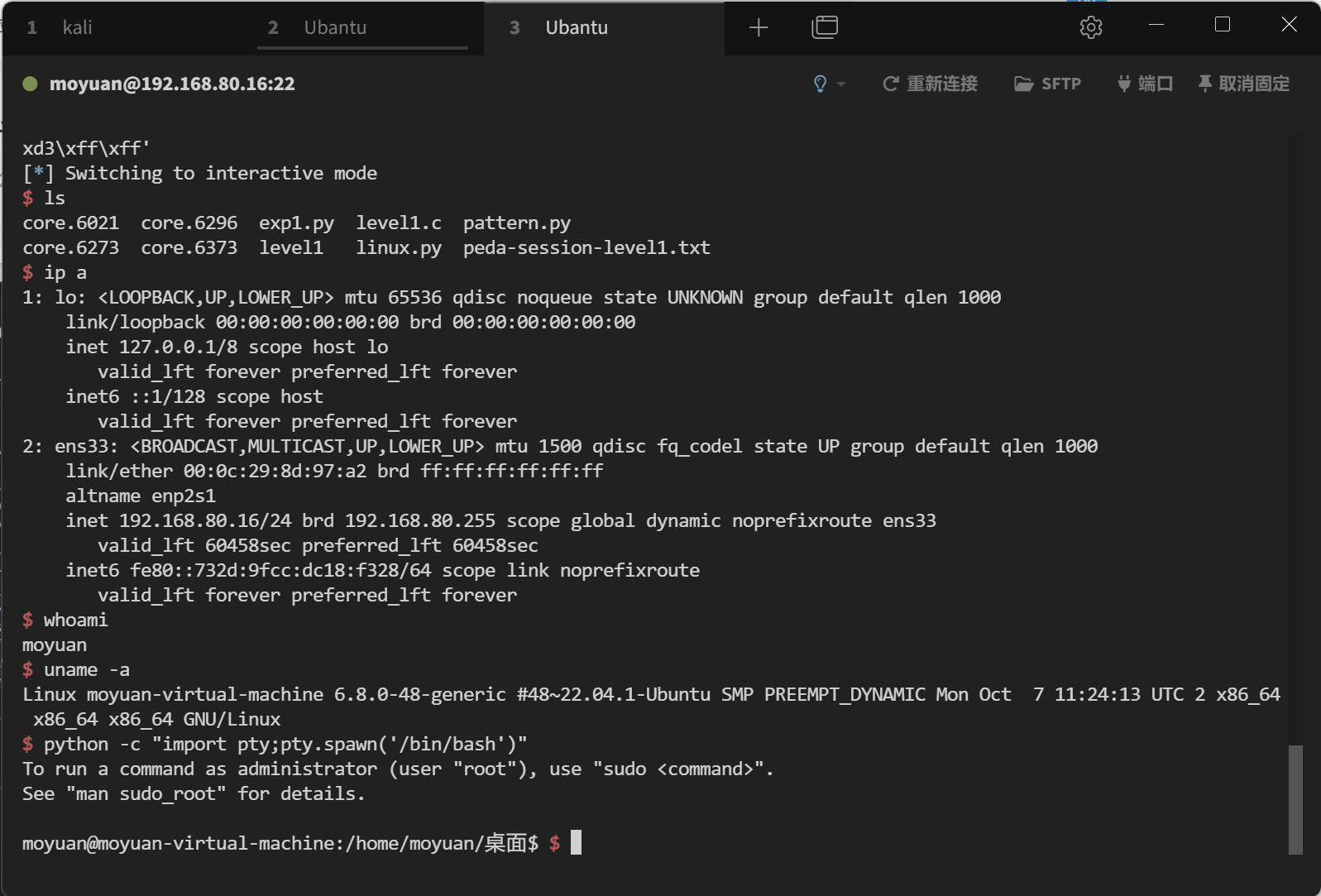Open a new tab with the plus icon

pyautogui.click(x=759, y=28)
